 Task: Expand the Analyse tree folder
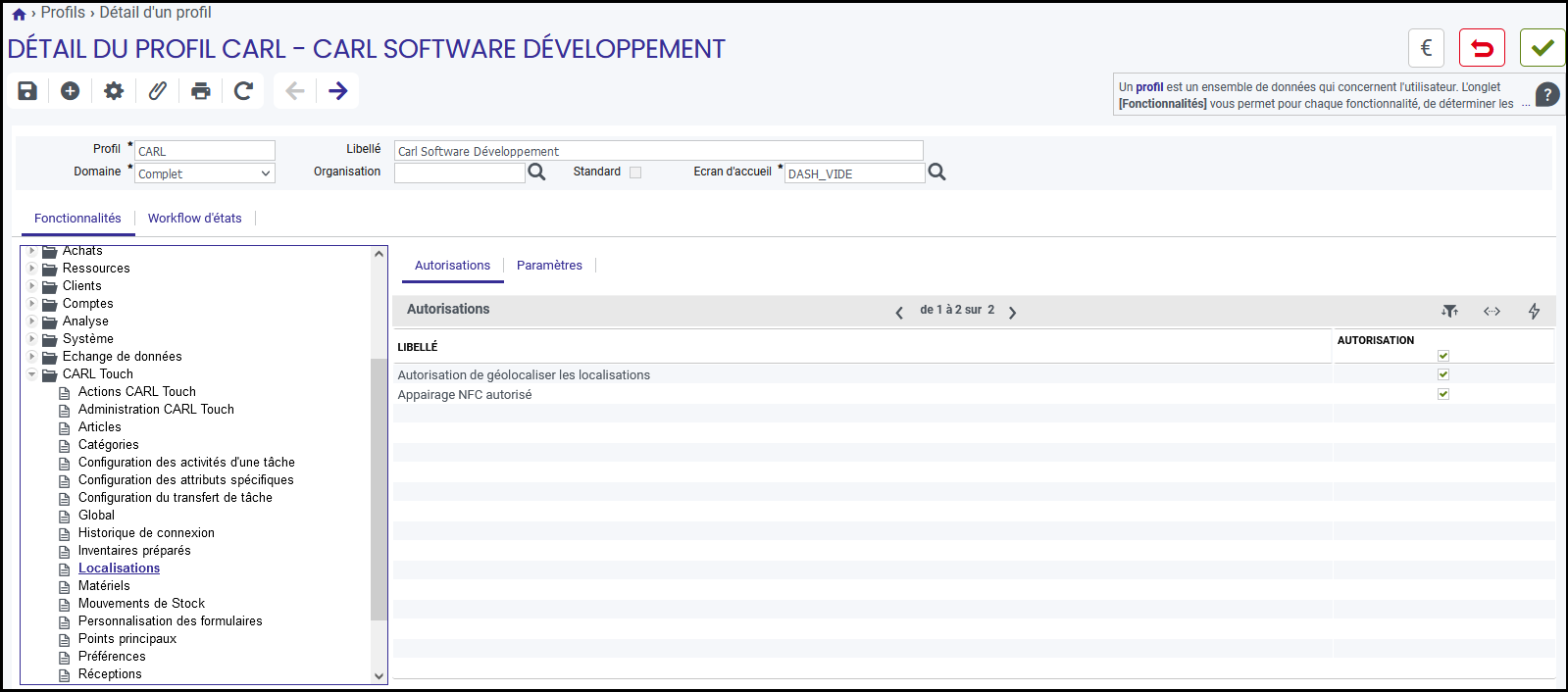point(32,321)
